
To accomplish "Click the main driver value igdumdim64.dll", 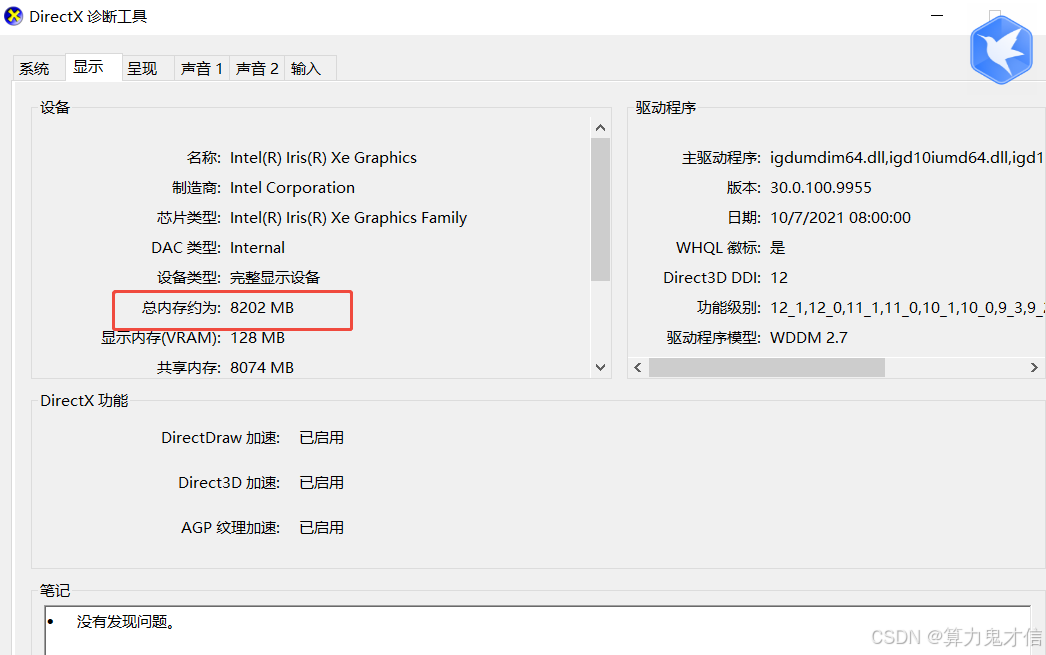I will pyautogui.click(x=907, y=158).
